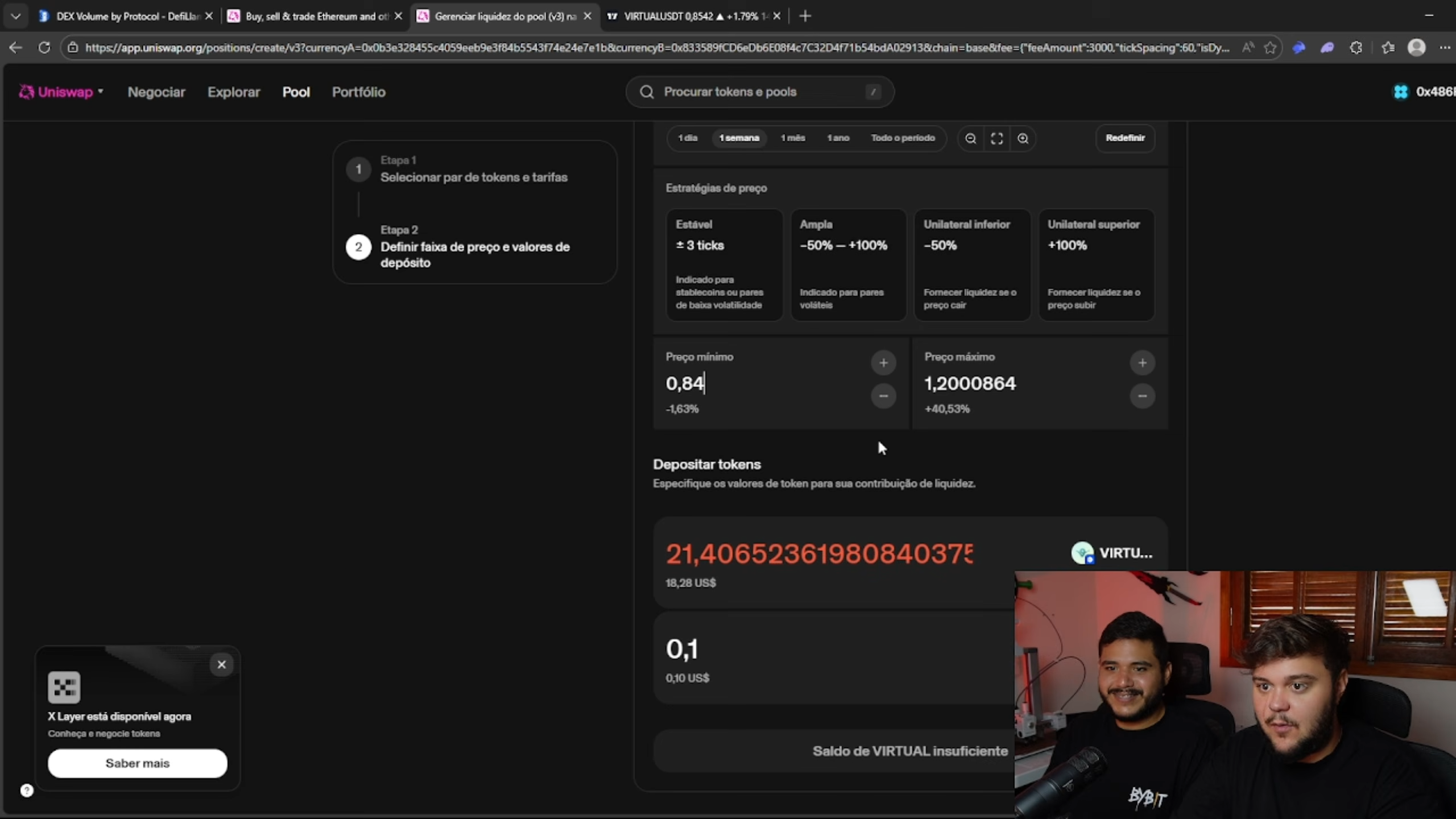Click the browser back arrow
Image resolution: width=1456 pixels, height=819 pixels.
[x=15, y=48]
